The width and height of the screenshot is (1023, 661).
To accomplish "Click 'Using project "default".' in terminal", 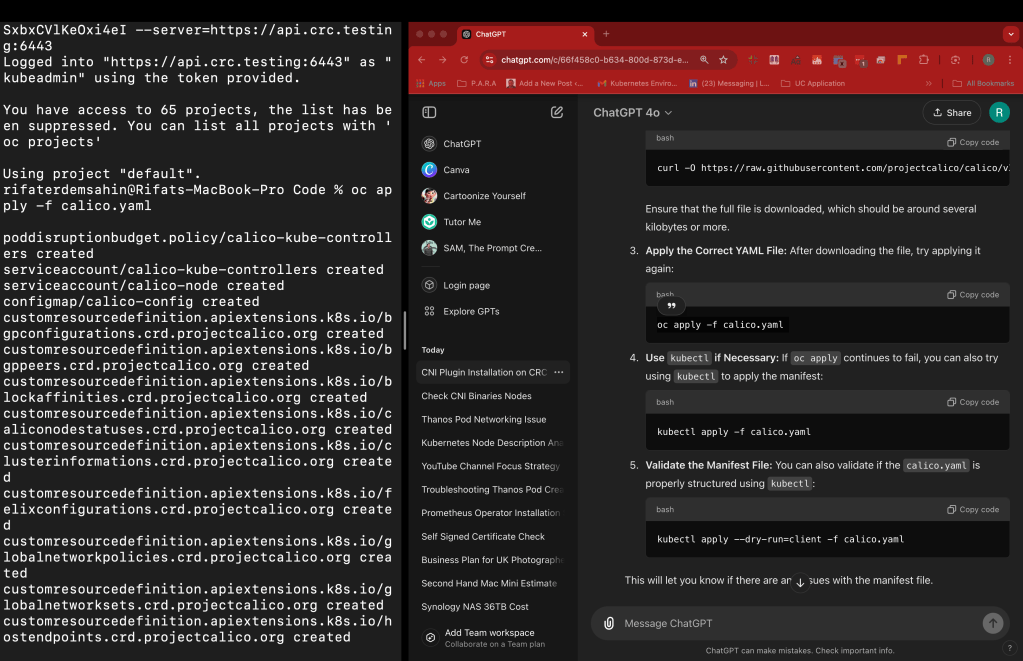I will (102, 174).
